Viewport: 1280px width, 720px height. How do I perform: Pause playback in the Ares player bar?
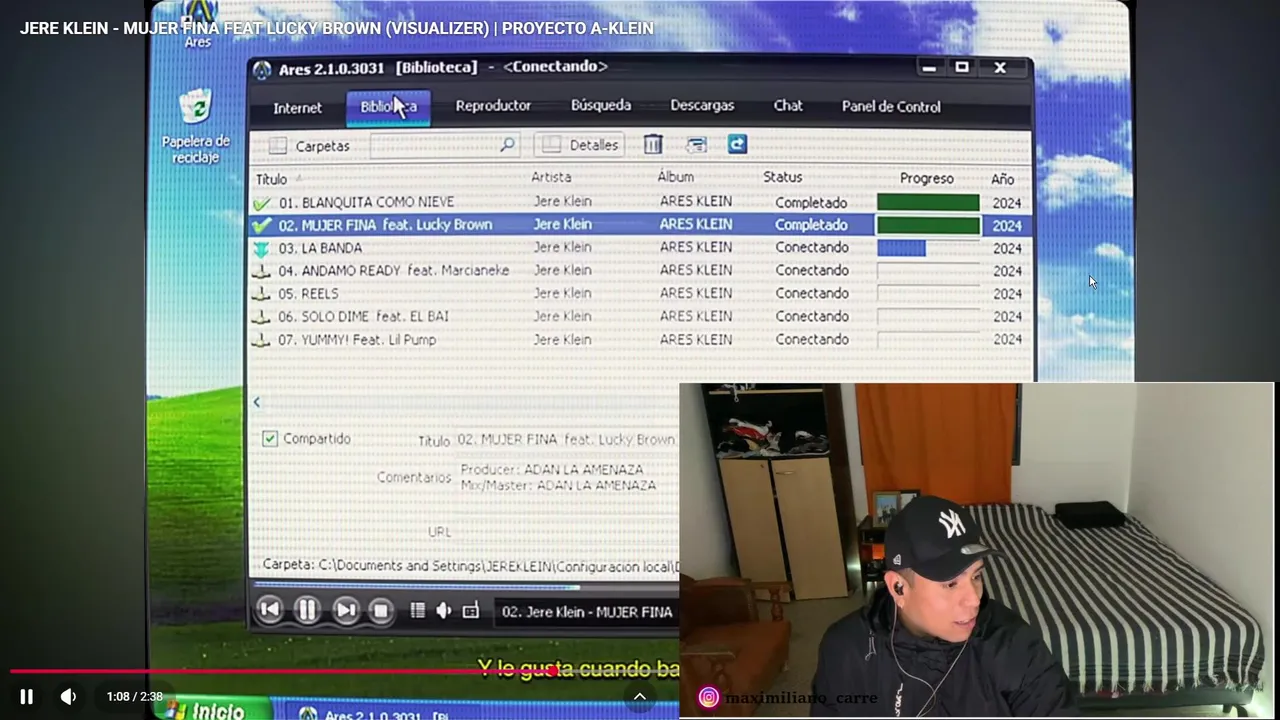click(307, 610)
